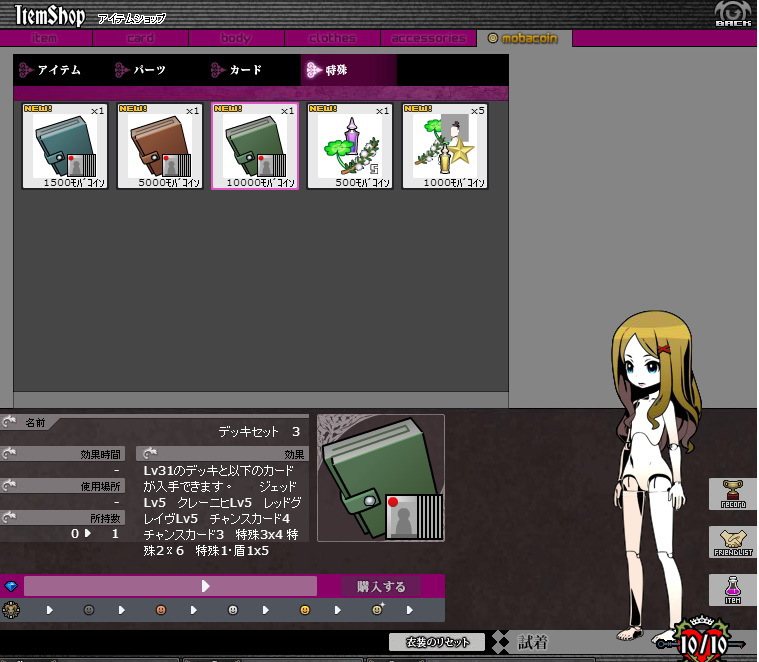Switch to the mobacoin tab

point(524,38)
